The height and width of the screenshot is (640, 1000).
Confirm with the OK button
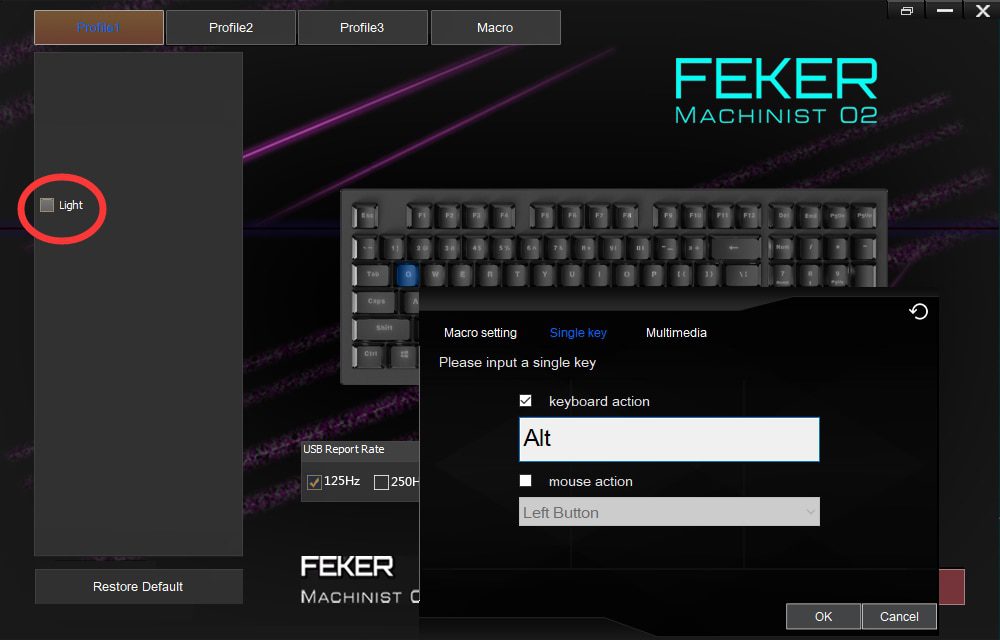[822, 616]
